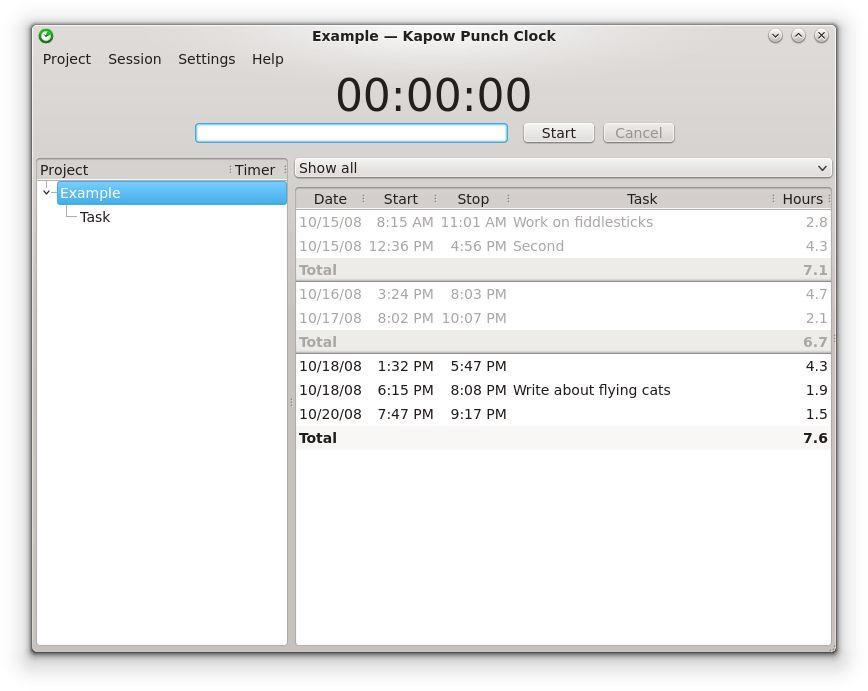Select the 10/16/08 session date
The image size is (868, 691).
point(330,294)
